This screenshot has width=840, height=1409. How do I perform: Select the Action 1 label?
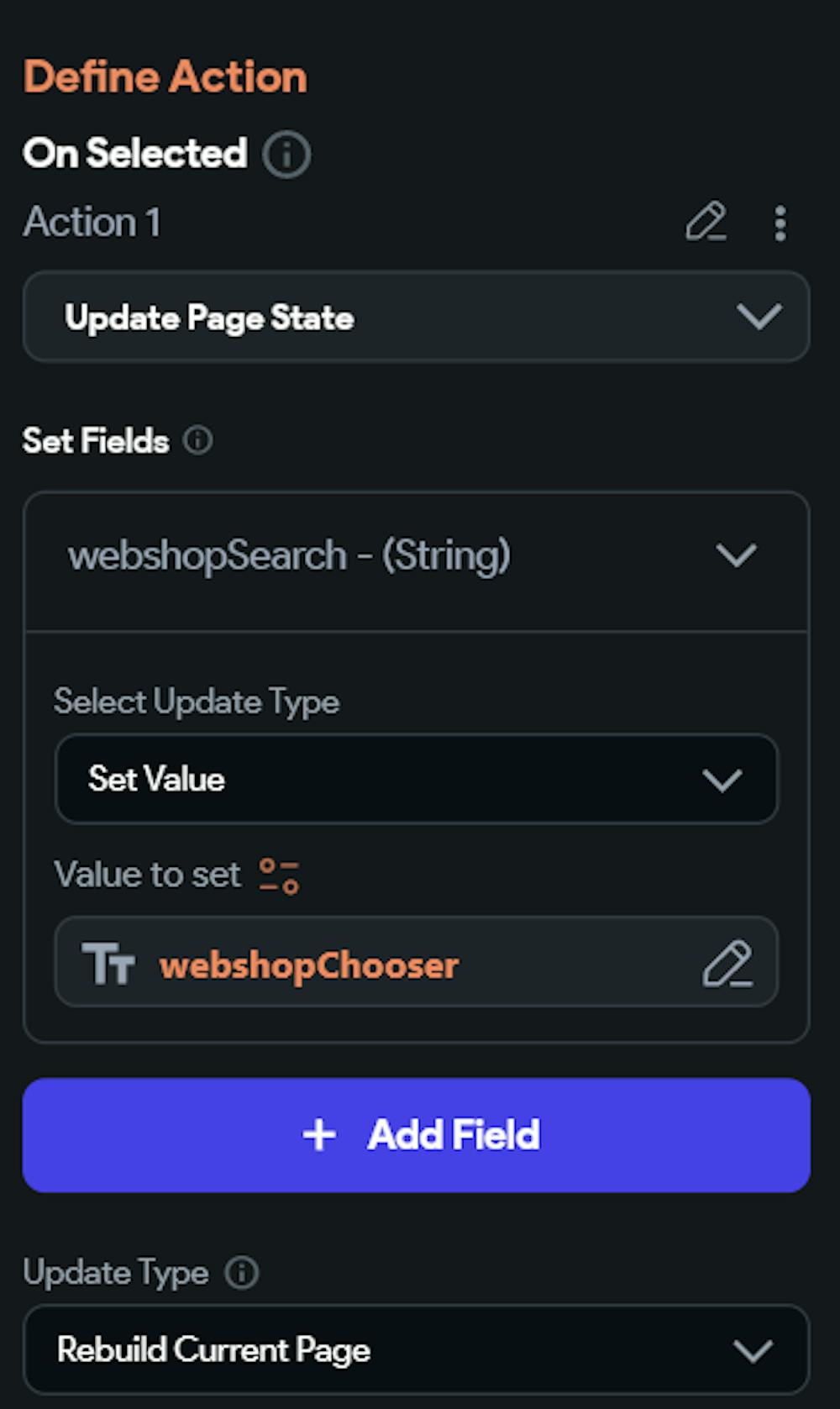[92, 223]
